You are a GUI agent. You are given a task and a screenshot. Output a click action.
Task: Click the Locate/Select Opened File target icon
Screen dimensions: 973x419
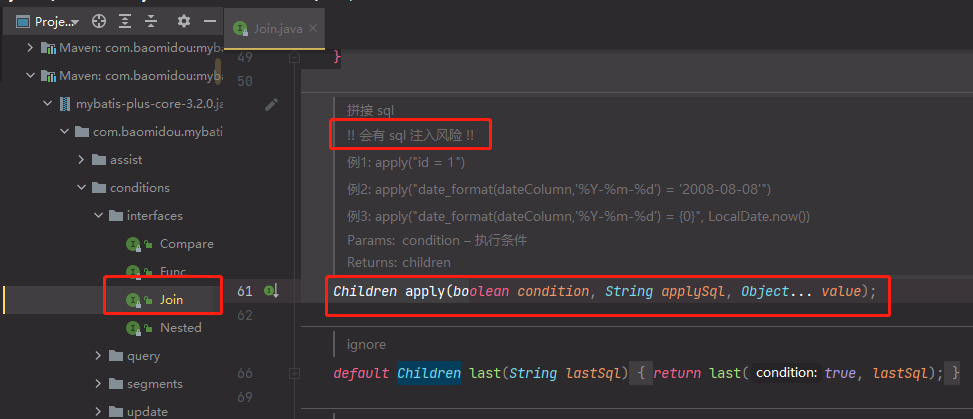pyautogui.click(x=98, y=21)
